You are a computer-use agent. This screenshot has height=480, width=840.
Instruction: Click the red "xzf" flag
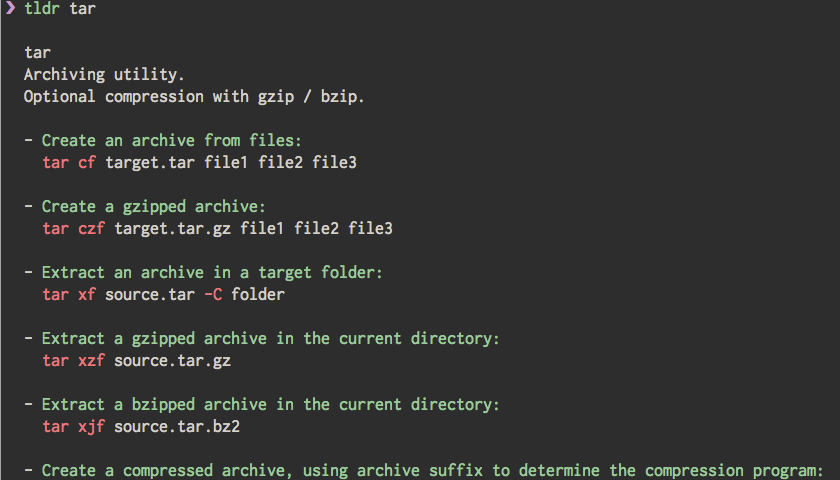(x=91, y=360)
